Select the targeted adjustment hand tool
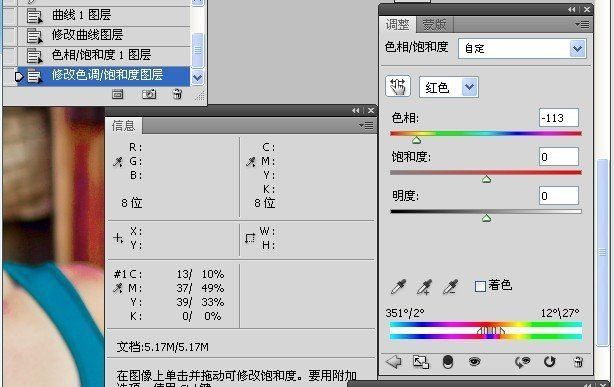Image resolution: width=614 pixels, height=387 pixels. coord(398,86)
